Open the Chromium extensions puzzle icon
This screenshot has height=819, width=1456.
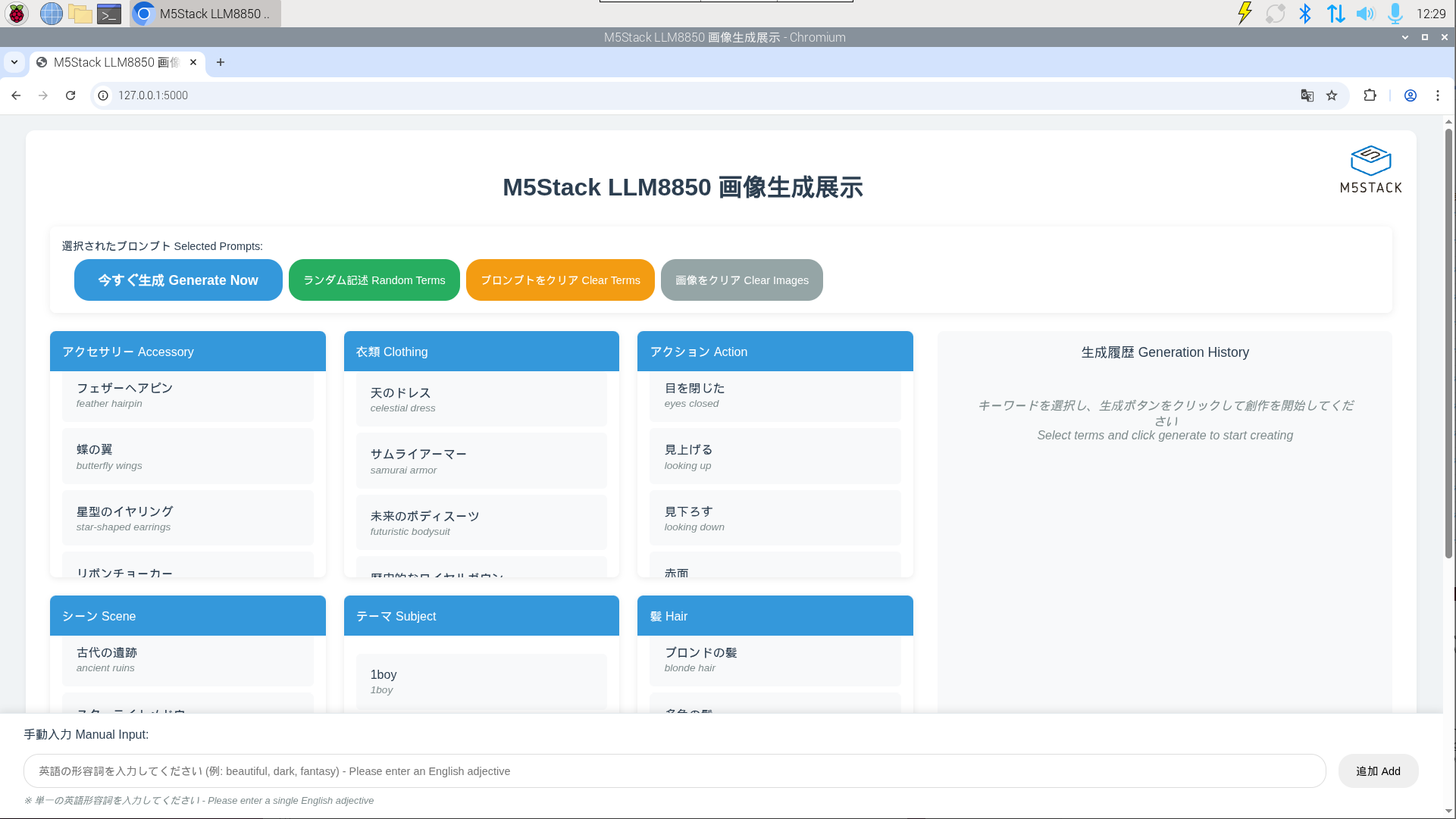pyautogui.click(x=1370, y=95)
